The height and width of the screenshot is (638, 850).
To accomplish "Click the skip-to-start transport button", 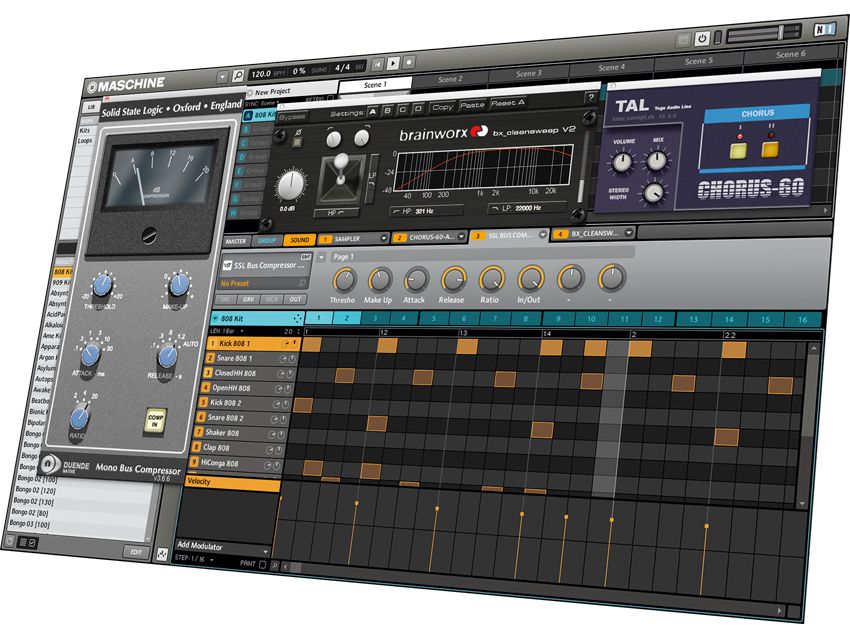I will coord(377,64).
